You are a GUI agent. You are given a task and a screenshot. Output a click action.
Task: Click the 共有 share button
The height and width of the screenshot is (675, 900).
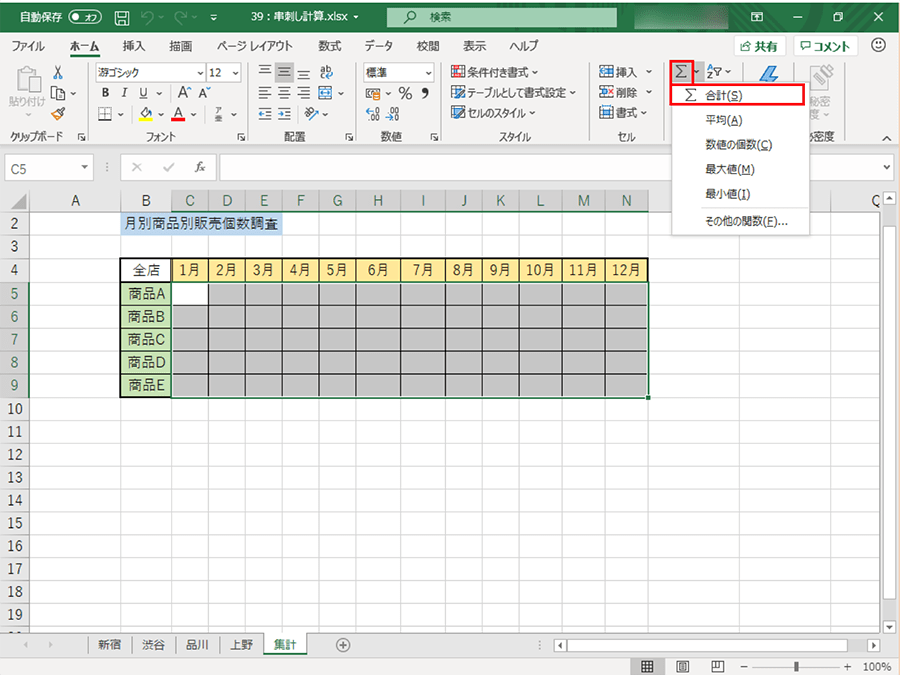pyautogui.click(x=759, y=46)
